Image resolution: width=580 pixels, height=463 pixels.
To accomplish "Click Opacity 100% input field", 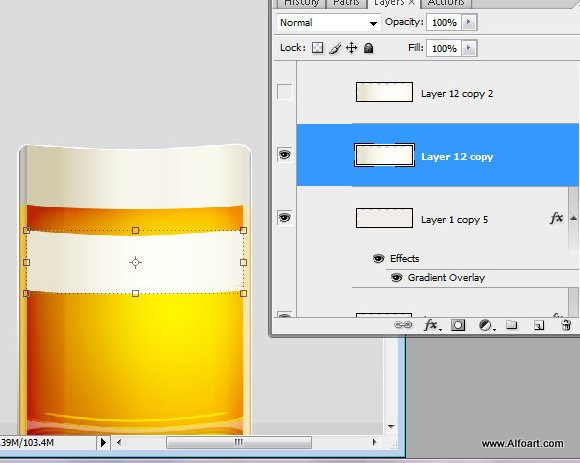I will (444, 23).
